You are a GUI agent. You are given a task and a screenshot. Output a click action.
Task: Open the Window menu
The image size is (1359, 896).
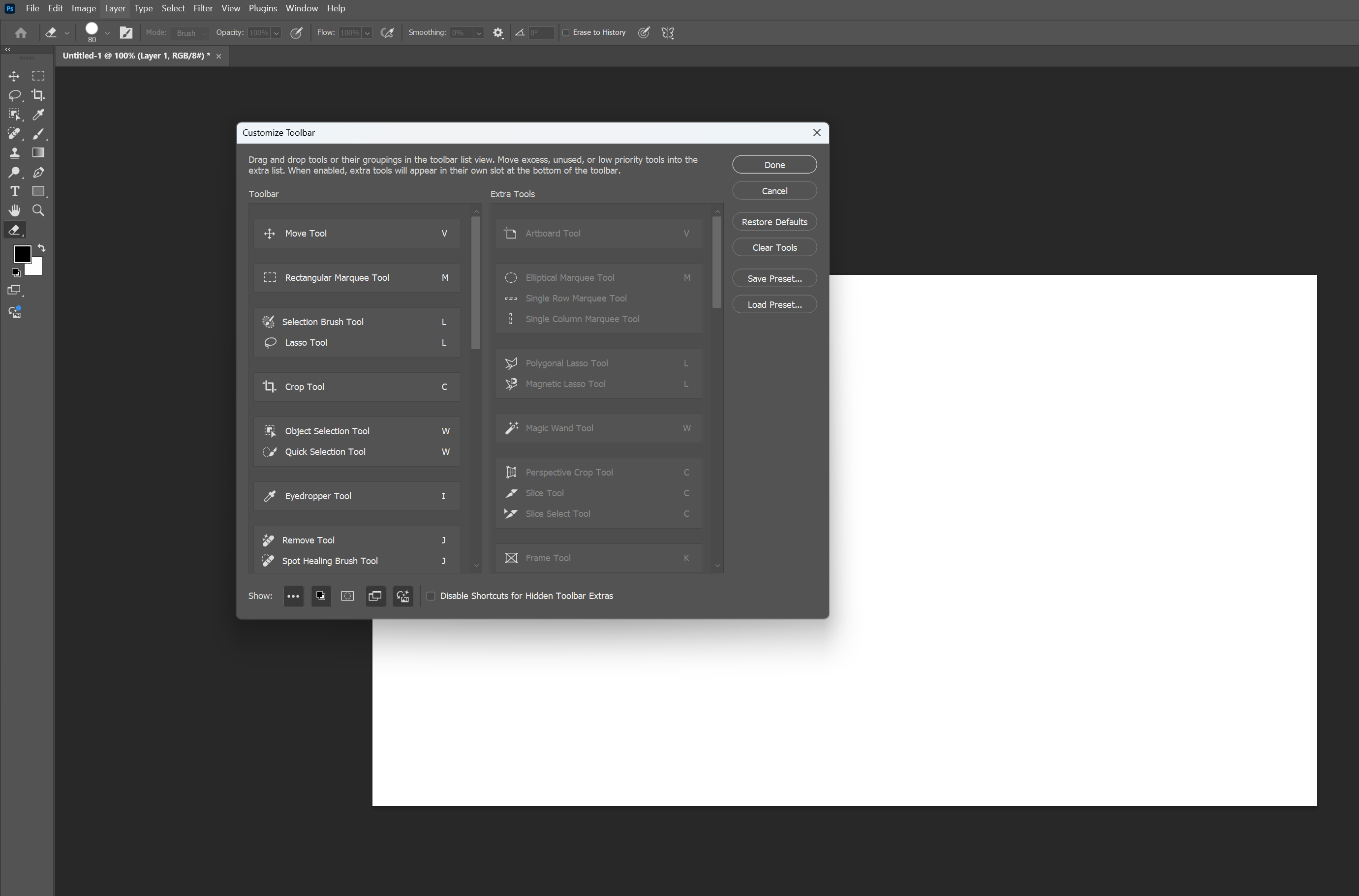click(301, 8)
